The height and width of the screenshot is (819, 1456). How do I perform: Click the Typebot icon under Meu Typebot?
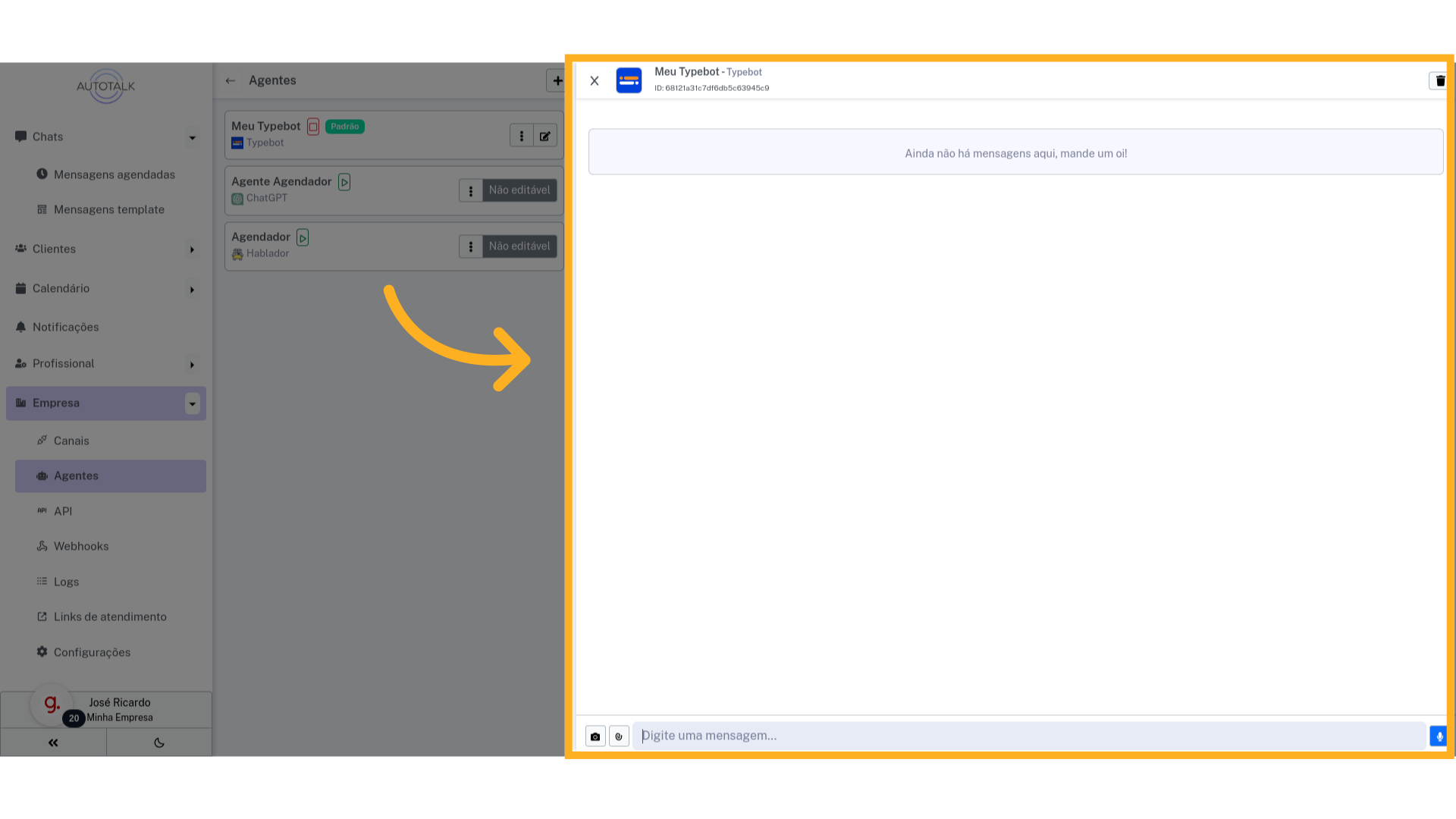[x=237, y=143]
